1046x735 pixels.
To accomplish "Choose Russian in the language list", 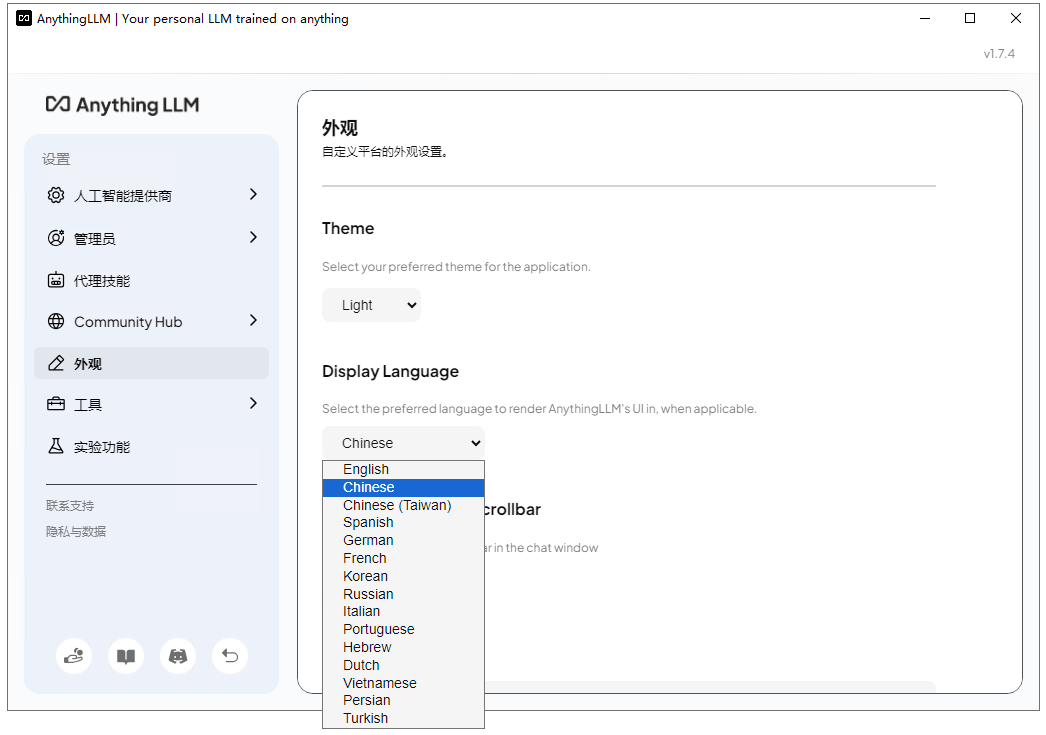I will (404, 594).
